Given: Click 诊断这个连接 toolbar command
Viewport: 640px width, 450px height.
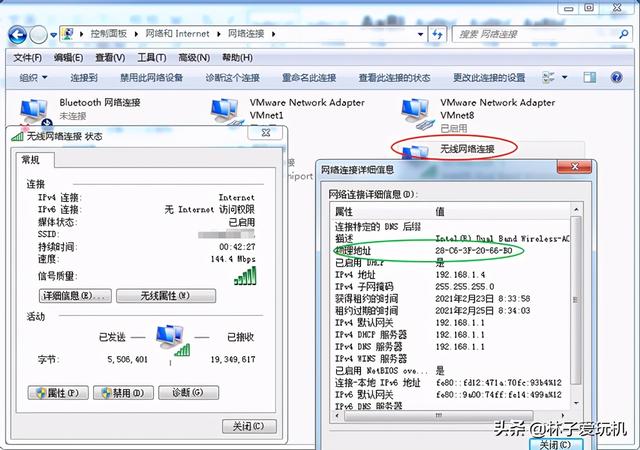Looking at the screenshot, I should pos(233,78).
